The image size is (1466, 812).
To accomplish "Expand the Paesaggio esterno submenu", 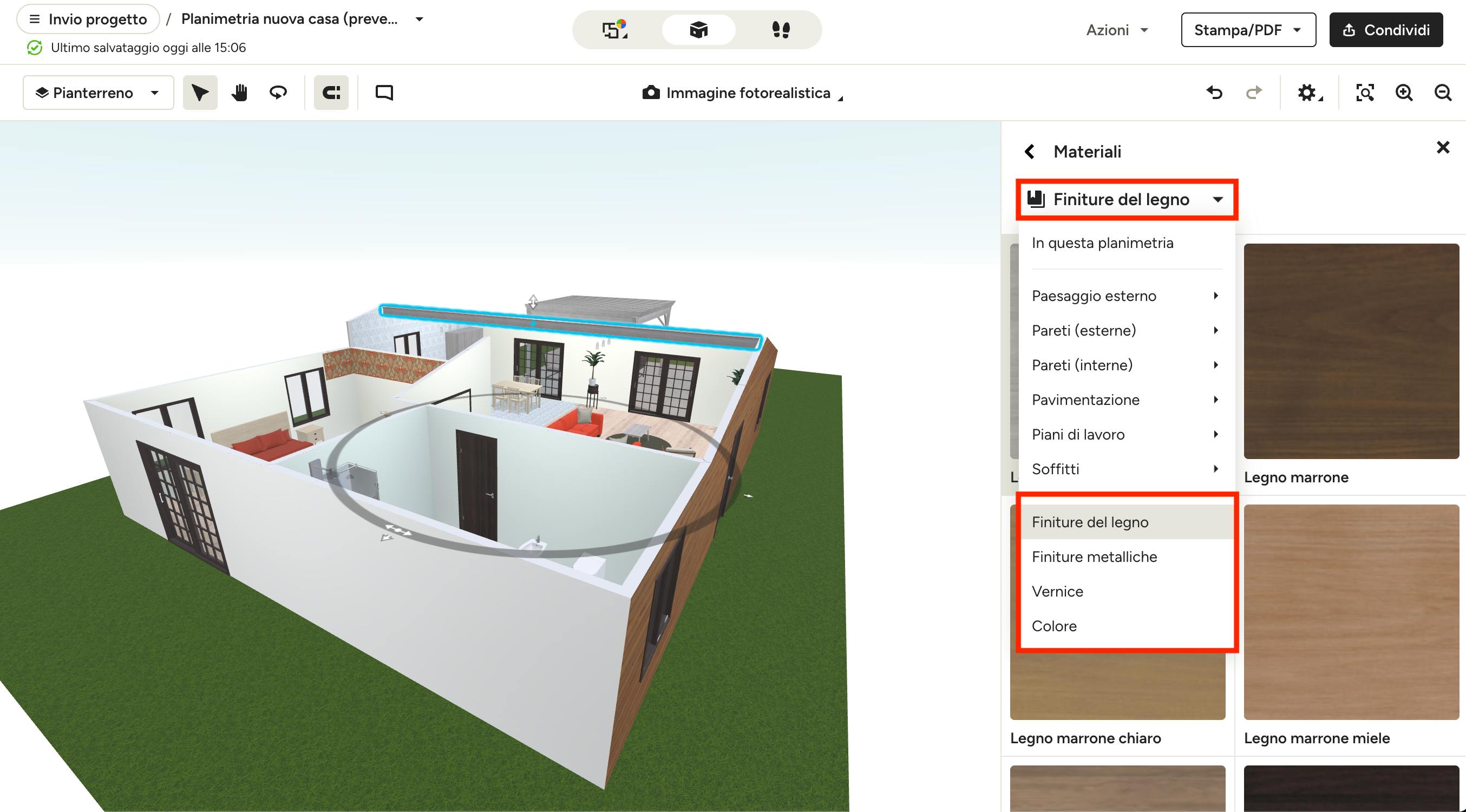I will click(x=1126, y=296).
